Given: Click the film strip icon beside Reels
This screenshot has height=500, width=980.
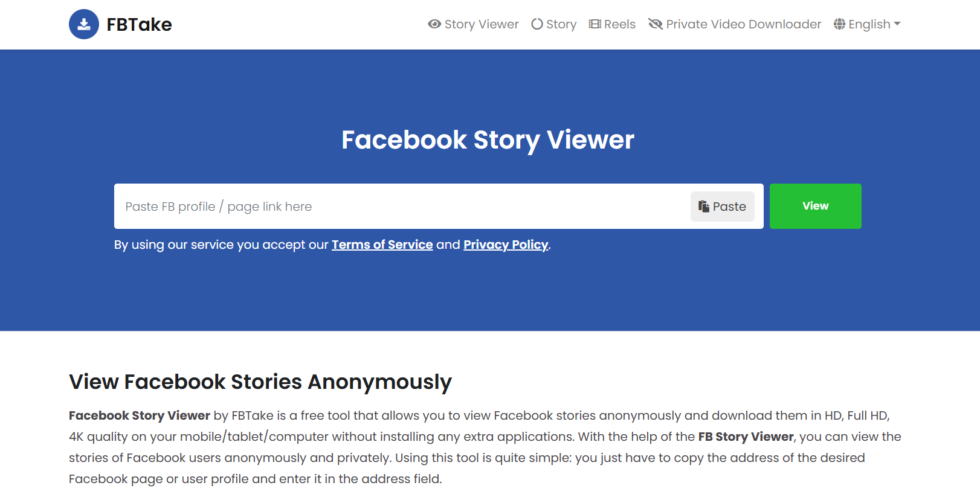Looking at the screenshot, I should (x=595, y=24).
